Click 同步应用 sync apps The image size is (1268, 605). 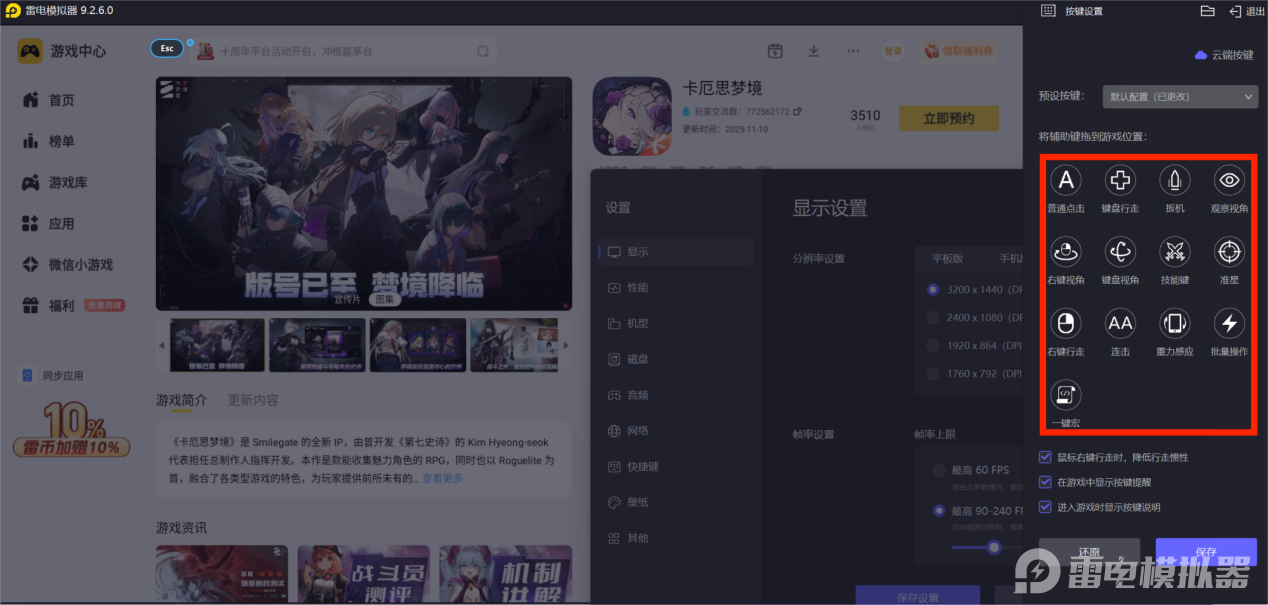53,376
